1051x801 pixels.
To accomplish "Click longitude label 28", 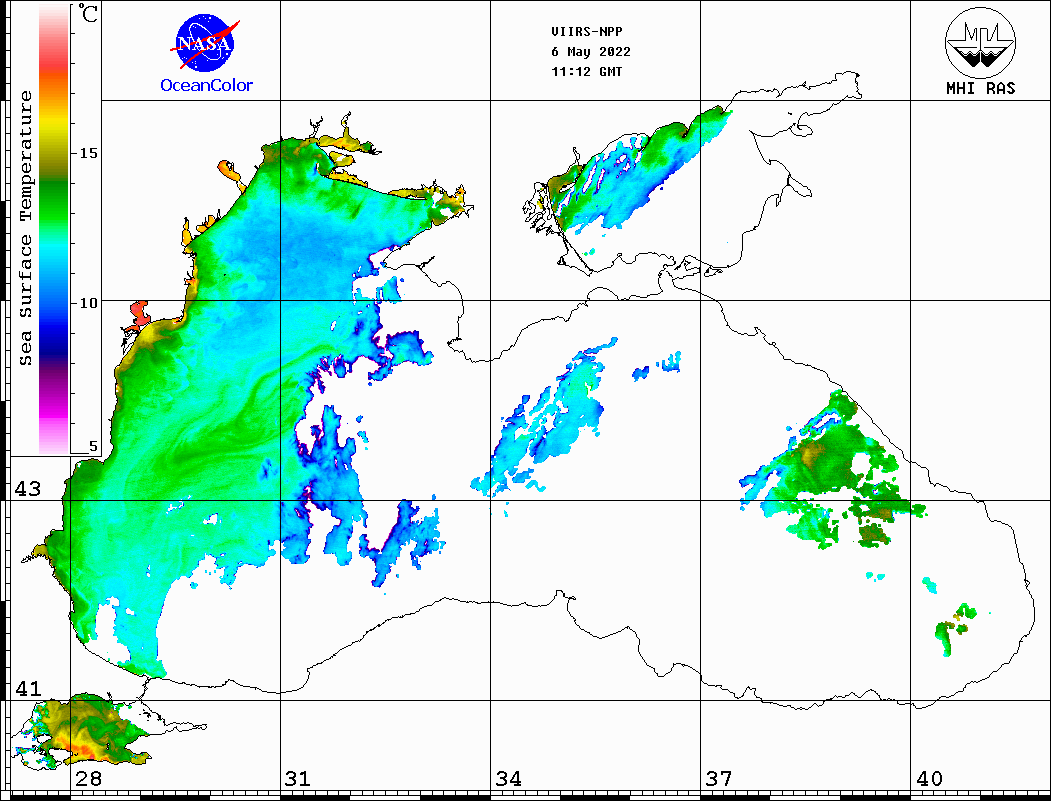I will click(x=88, y=778).
